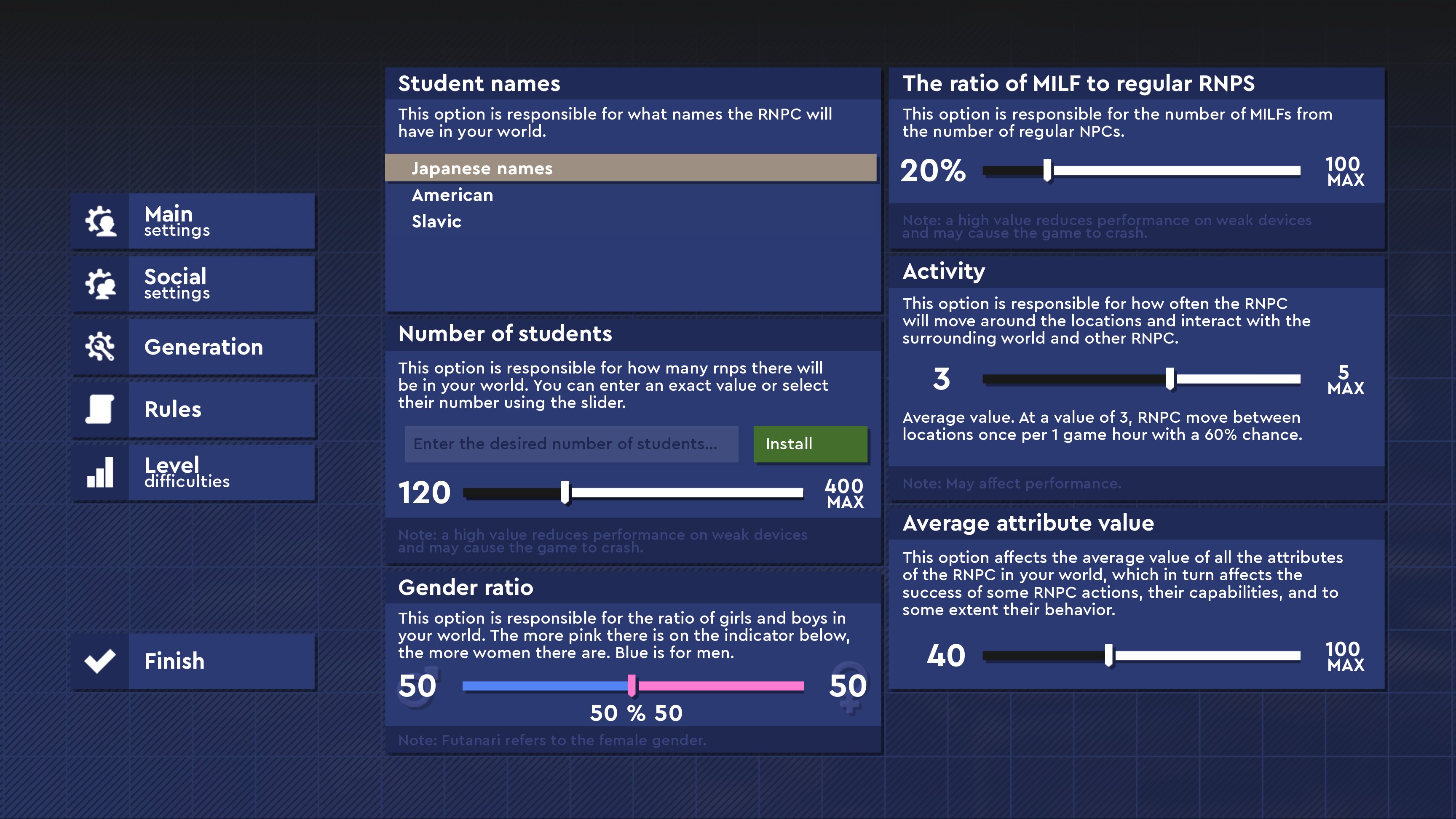Viewport: 1456px width, 819px height.
Task: Click the green Install button
Action: coord(811,444)
